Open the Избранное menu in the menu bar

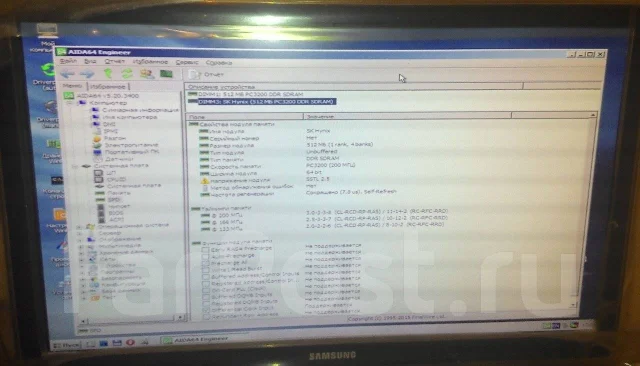150,62
